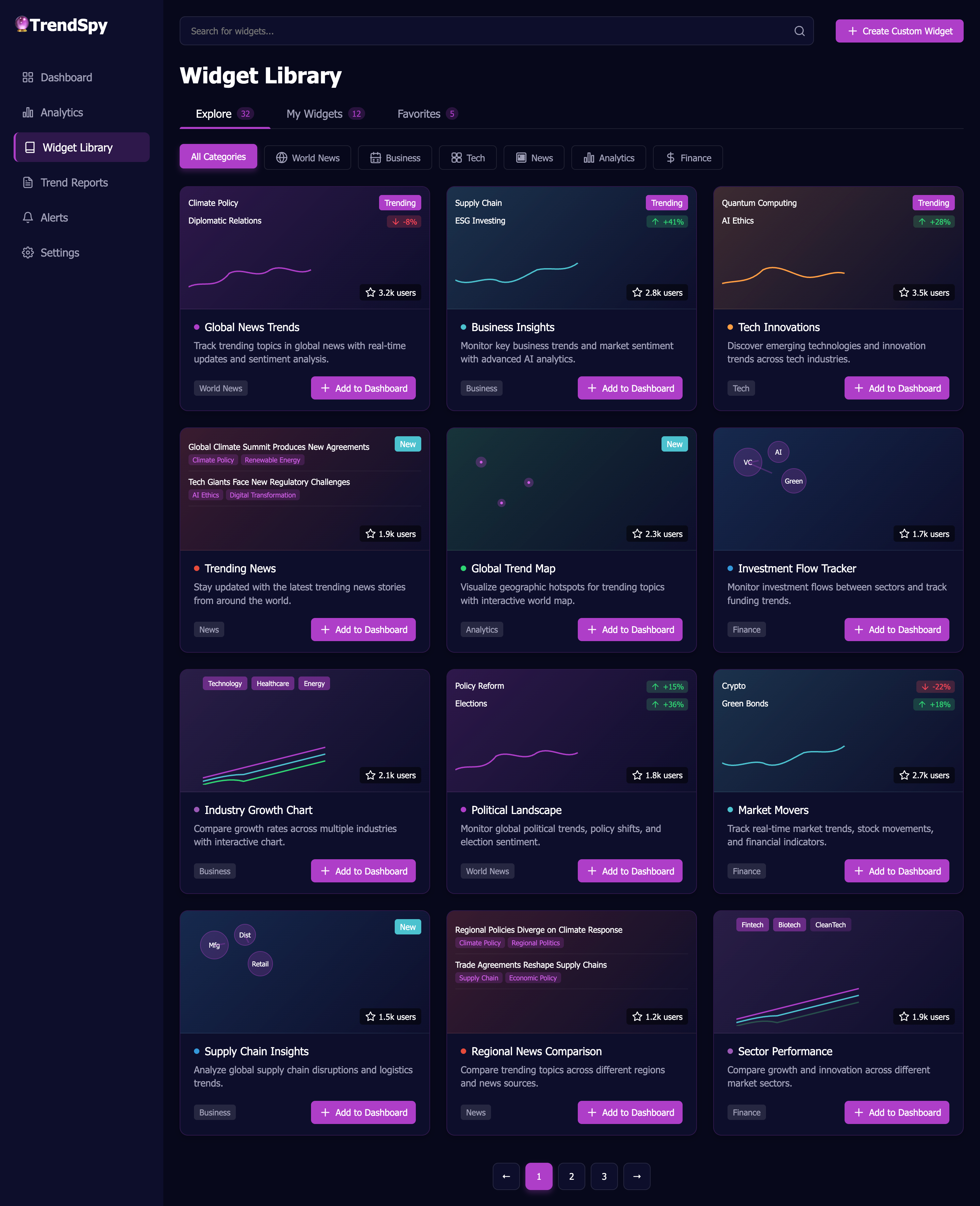
Task: Click star icon beside 1.7k users
Action: tap(904, 534)
